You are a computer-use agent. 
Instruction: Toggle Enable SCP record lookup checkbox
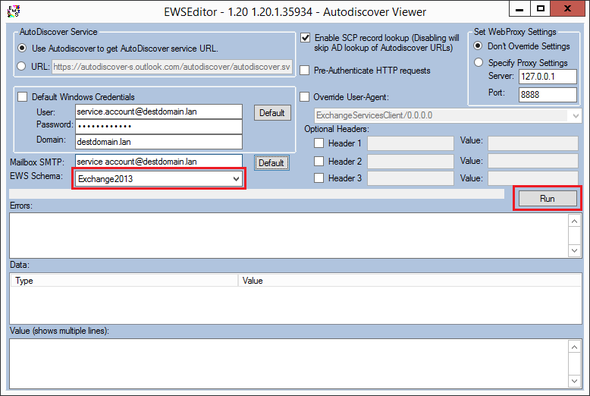pyautogui.click(x=305, y=38)
